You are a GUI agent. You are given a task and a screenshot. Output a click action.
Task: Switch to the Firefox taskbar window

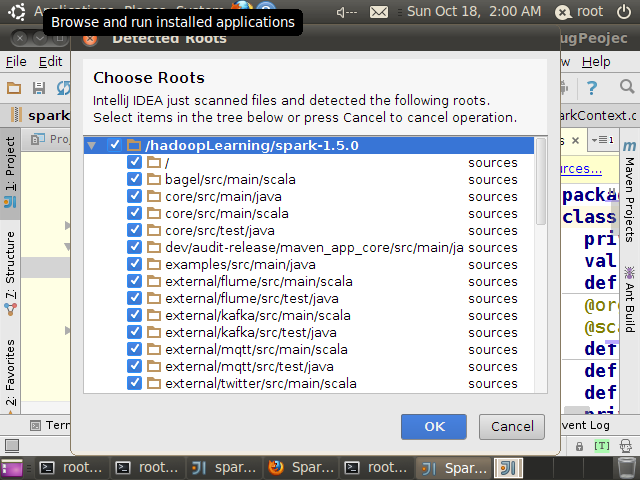coord(301,468)
